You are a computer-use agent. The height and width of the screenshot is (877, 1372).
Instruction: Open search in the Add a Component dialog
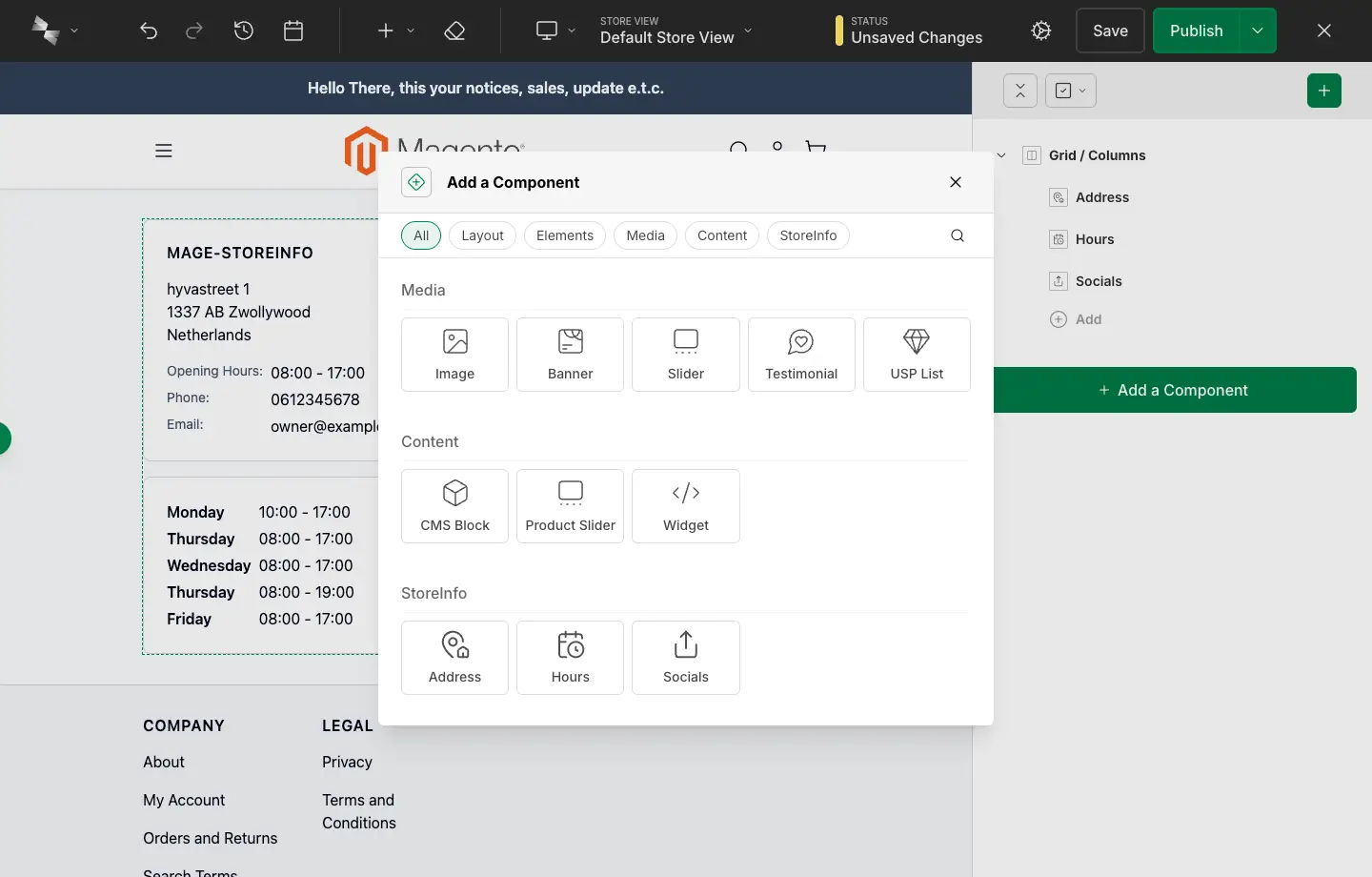957,235
